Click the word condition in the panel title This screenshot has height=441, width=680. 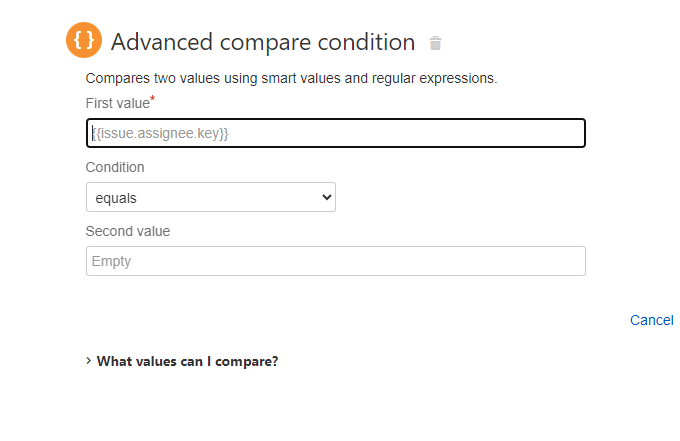tap(366, 42)
